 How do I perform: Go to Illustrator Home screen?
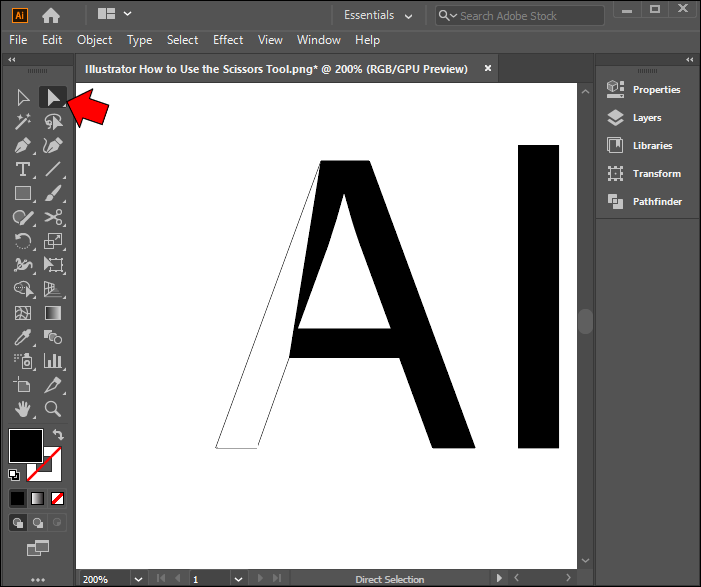(x=51, y=15)
